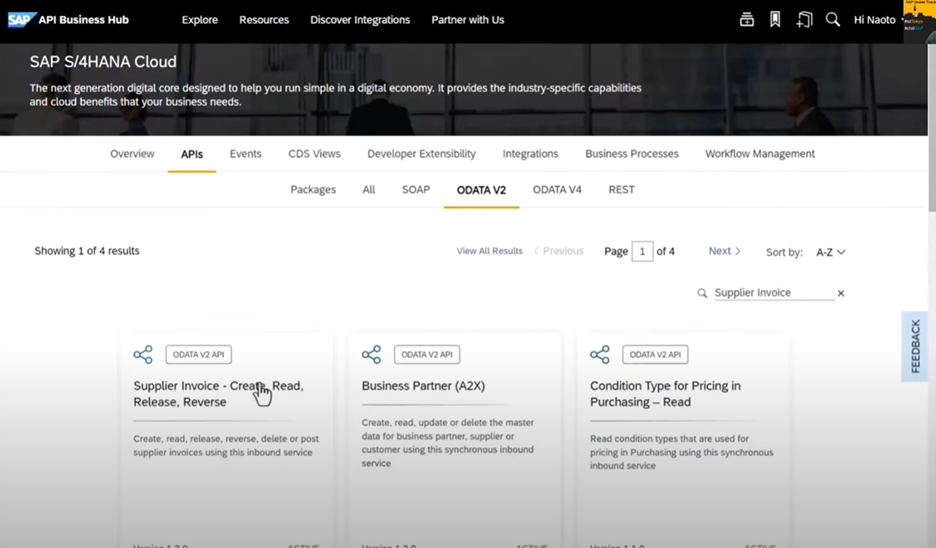The height and width of the screenshot is (548, 936).
Task: Switch to the Overview tab
Action: (x=132, y=154)
